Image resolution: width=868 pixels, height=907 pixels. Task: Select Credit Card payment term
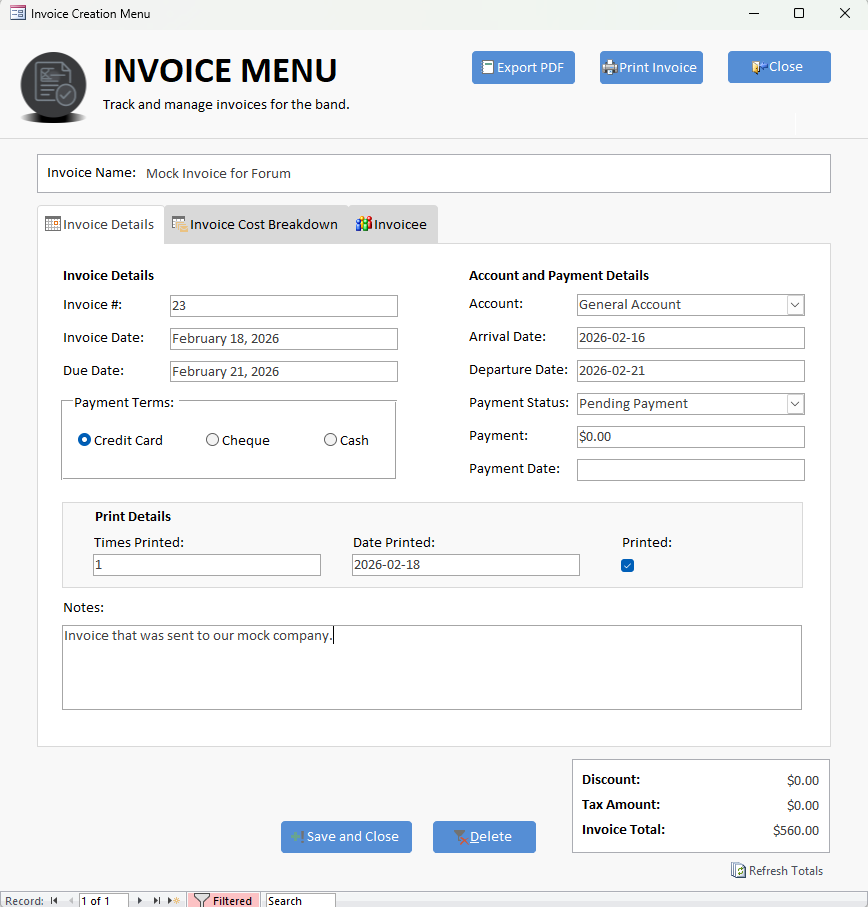point(85,440)
